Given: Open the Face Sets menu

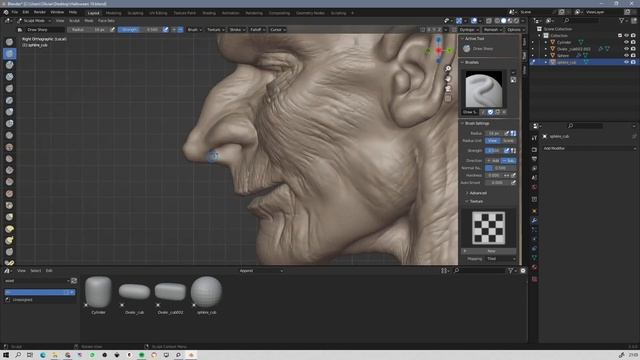Looking at the screenshot, I should (x=106, y=20).
